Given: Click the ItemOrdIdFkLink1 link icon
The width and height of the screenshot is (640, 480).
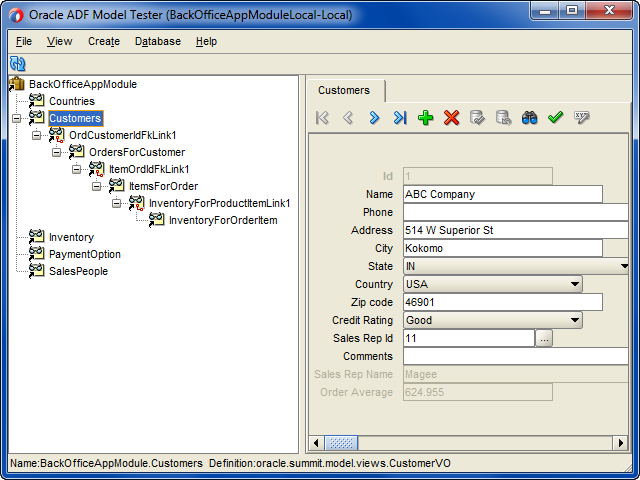Looking at the screenshot, I should (96, 169).
